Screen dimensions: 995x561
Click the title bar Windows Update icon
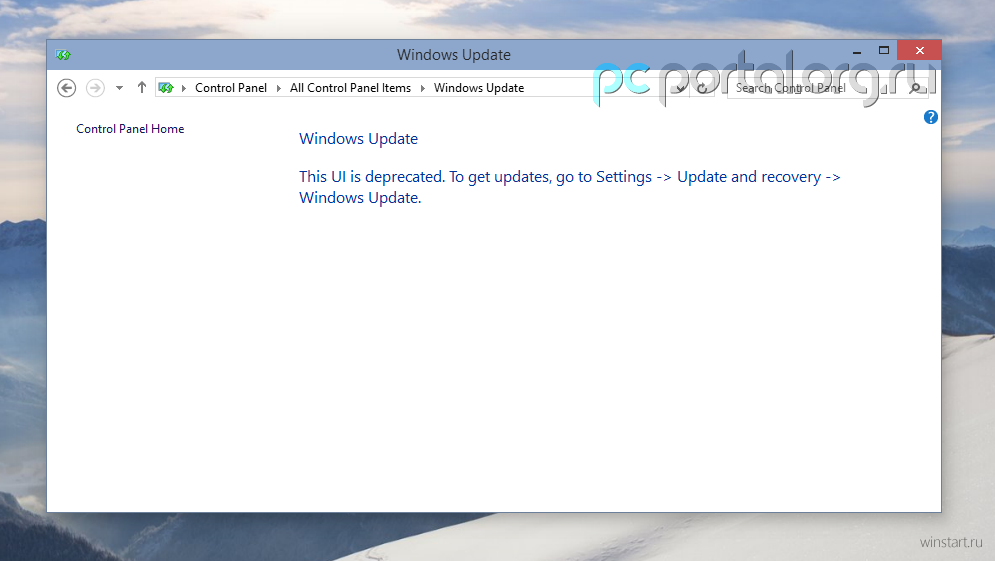[63, 55]
